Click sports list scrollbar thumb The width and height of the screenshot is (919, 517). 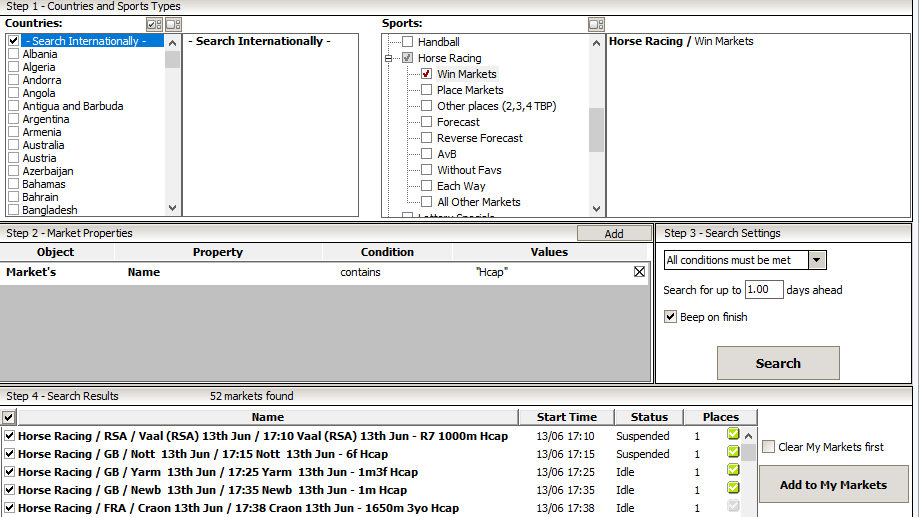pos(596,130)
